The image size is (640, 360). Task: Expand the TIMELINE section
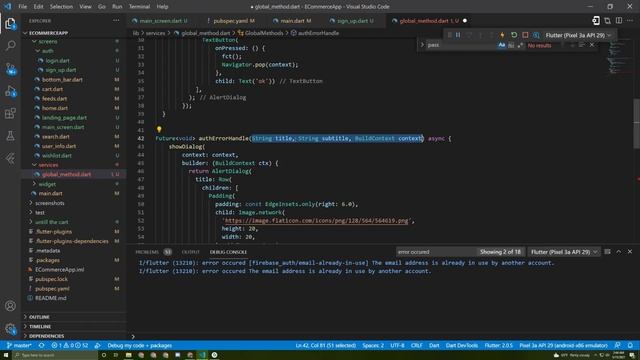coord(40,327)
